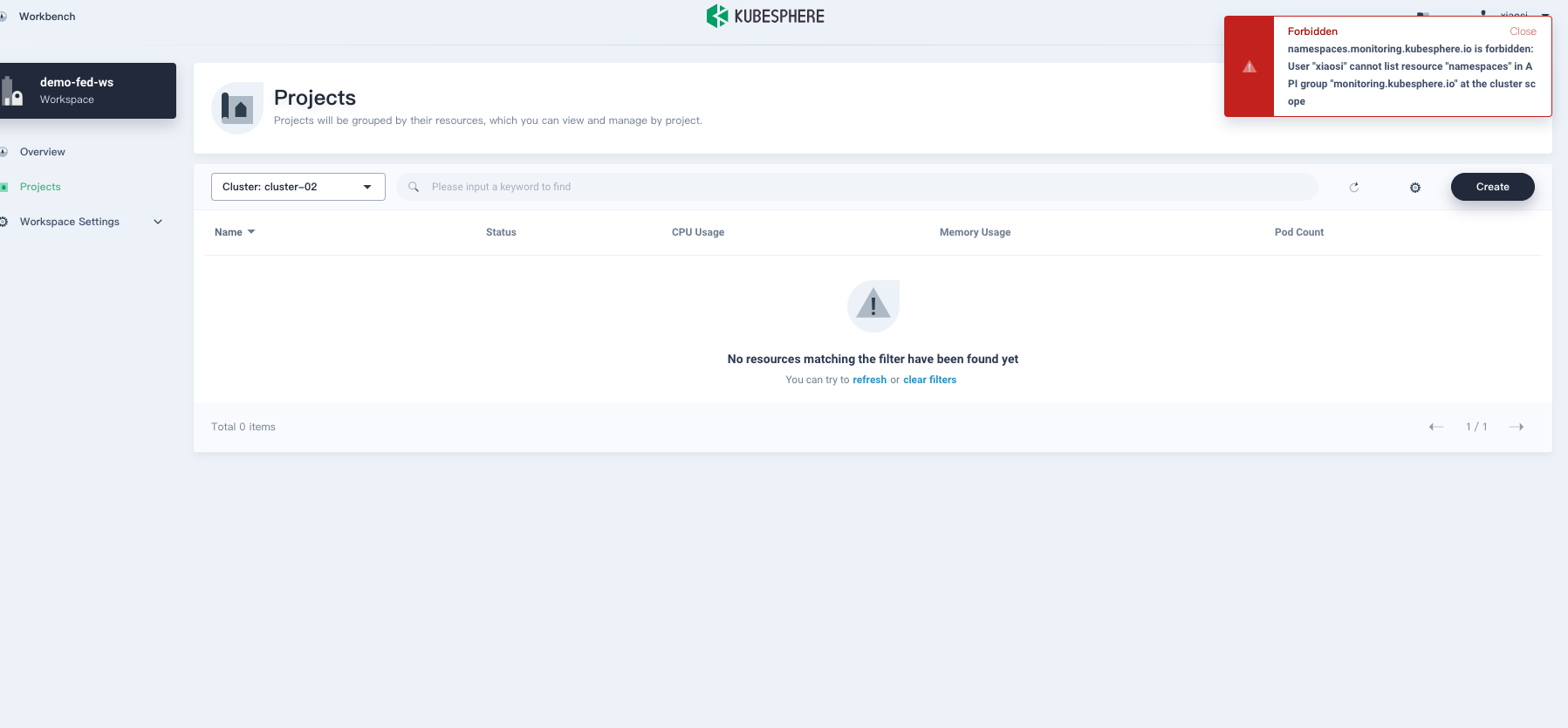This screenshot has height=728, width=1568.
Task: Click the clear filters link
Action: [929, 380]
